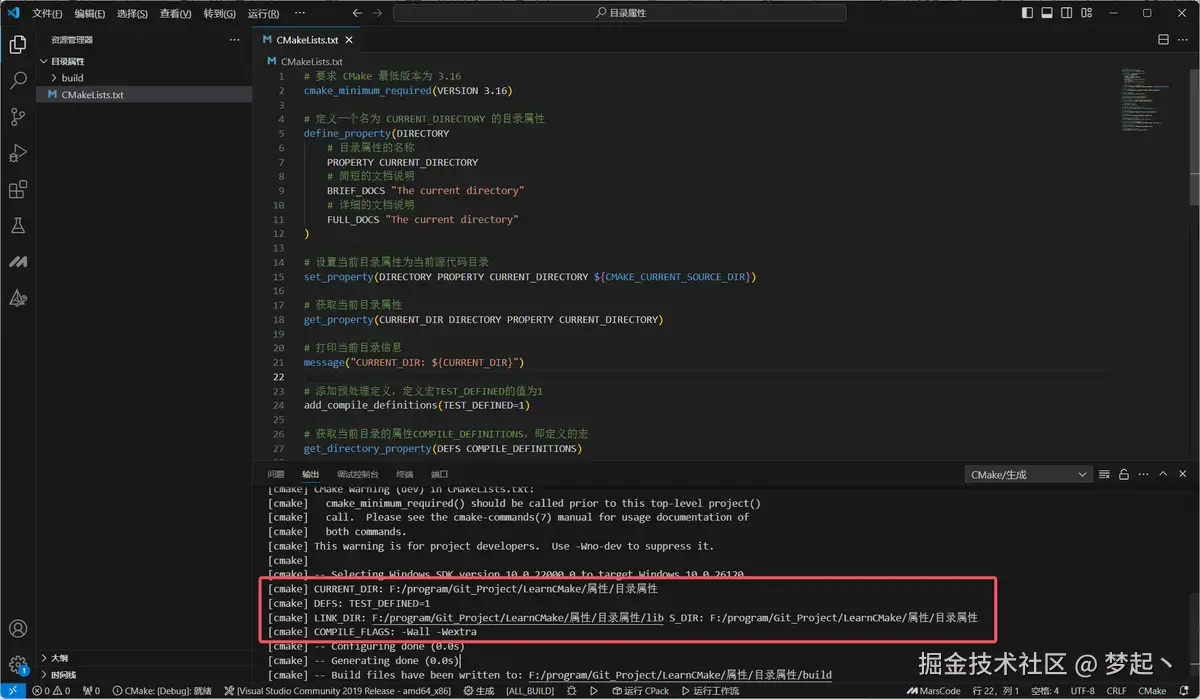Click 运行工作流 in status bar

tap(709, 691)
